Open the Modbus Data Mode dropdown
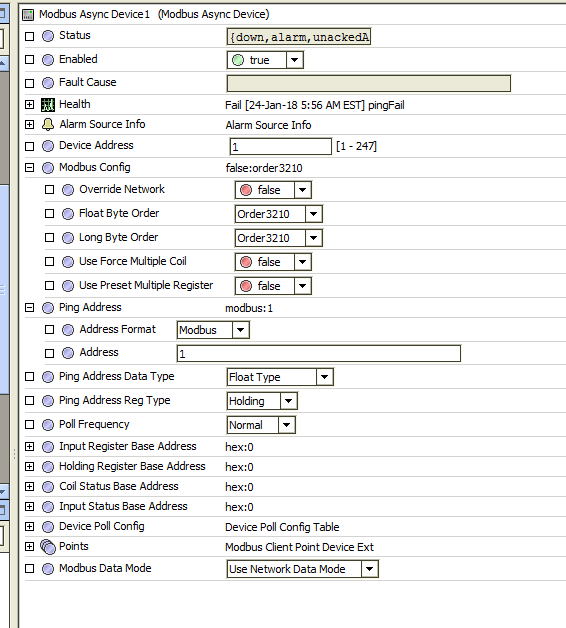This screenshot has height=628, width=566. [370, 569]
